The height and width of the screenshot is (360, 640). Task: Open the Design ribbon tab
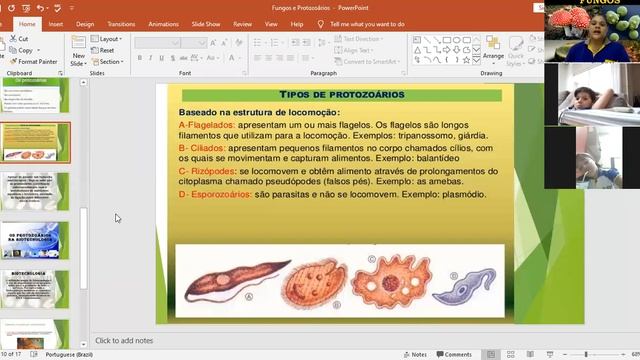pos(85,24)
